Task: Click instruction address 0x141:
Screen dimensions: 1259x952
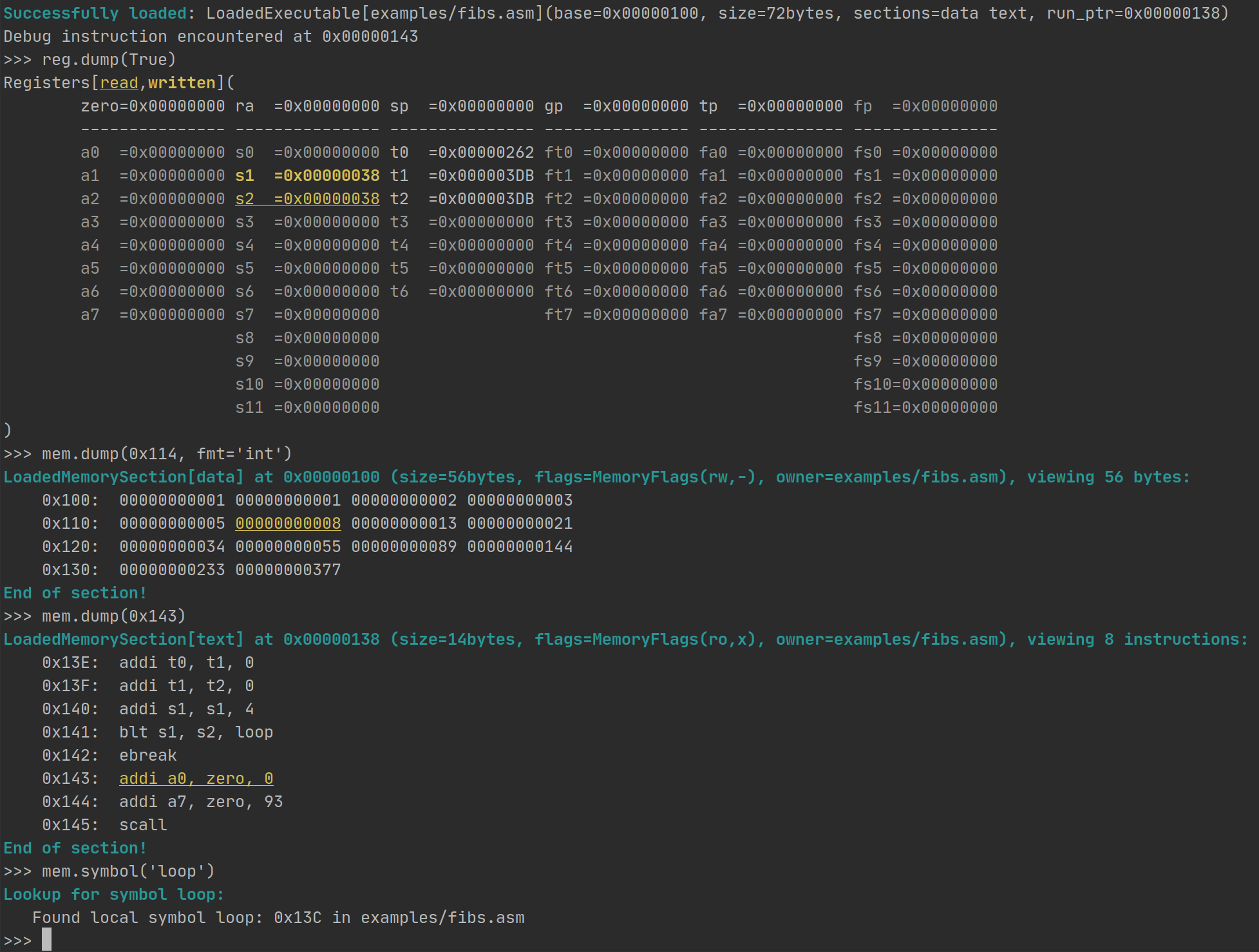Action: pyautogui.click(x=70, y=732)
